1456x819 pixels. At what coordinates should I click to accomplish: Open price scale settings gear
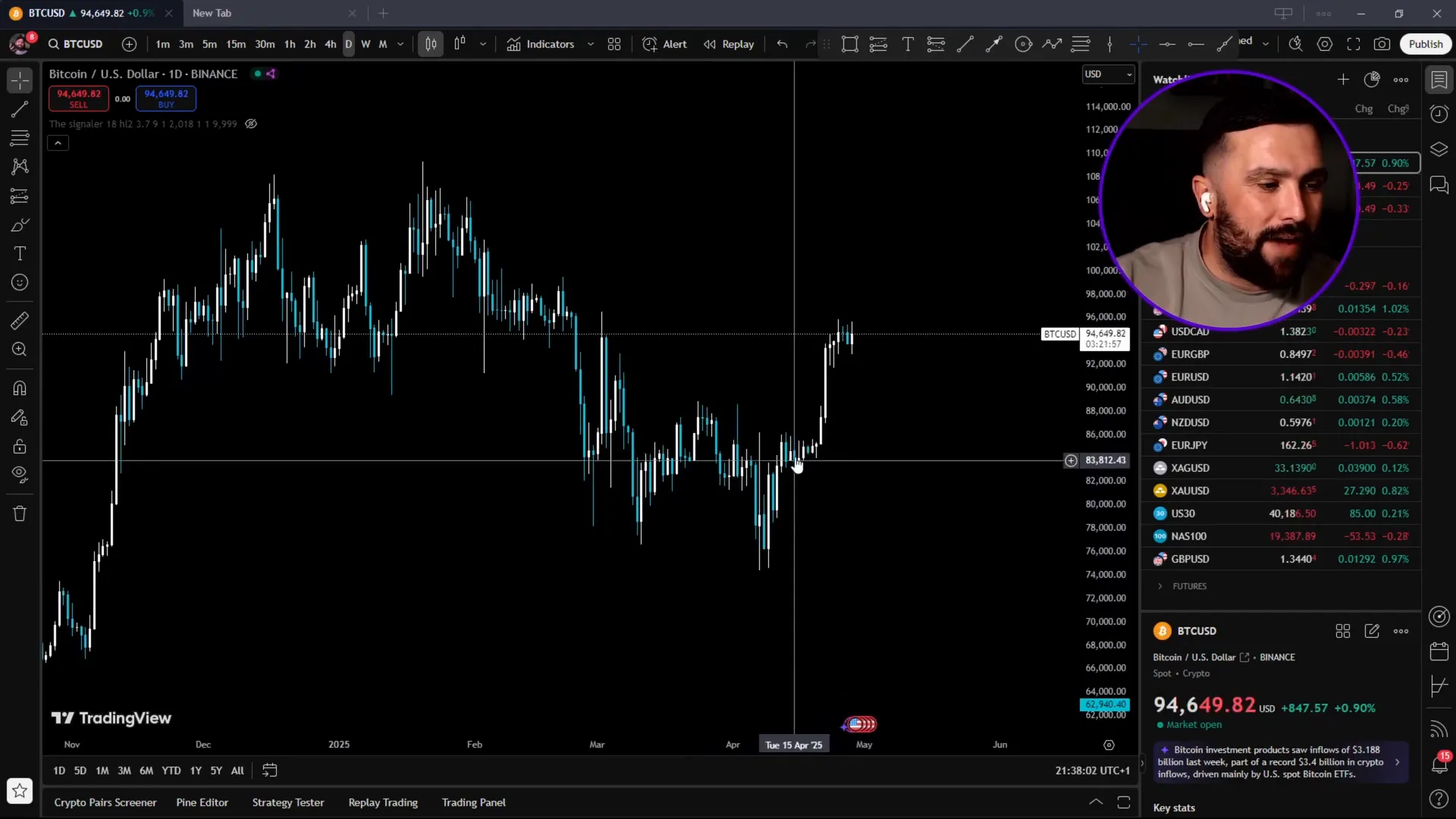pos(1109,745)
